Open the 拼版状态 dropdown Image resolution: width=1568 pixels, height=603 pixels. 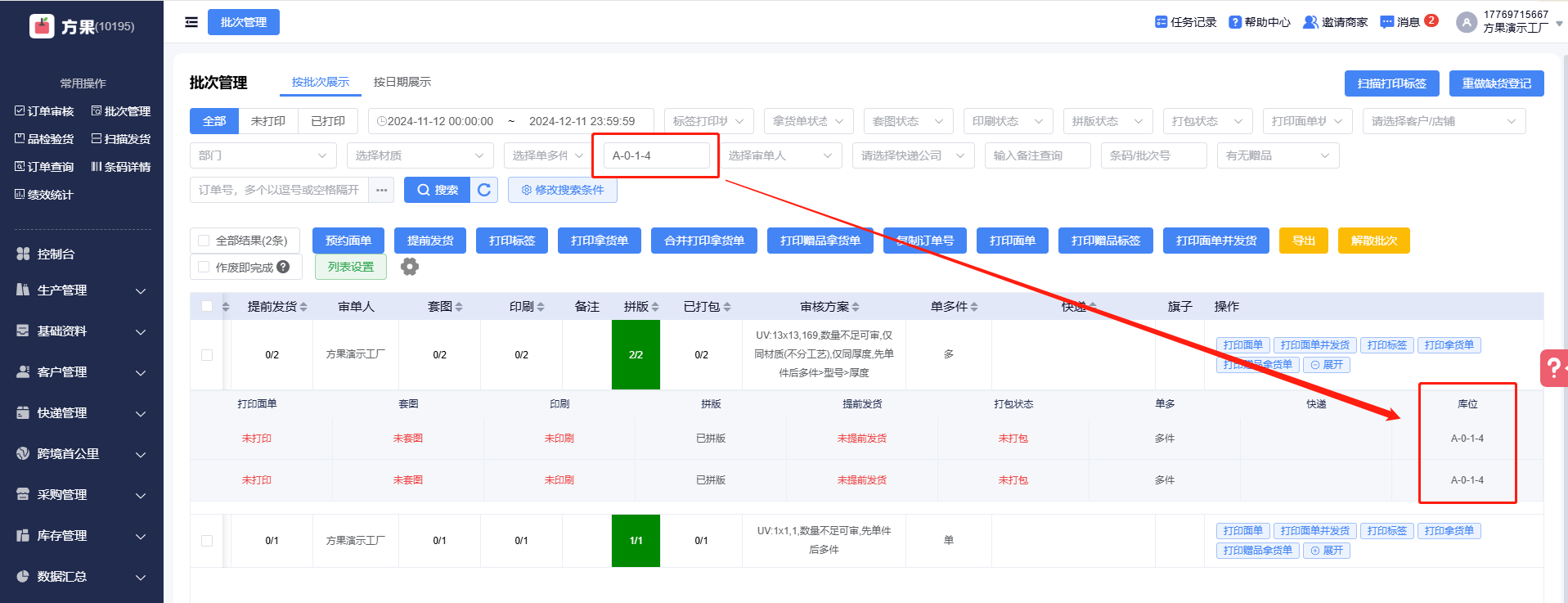point(1108,121)
